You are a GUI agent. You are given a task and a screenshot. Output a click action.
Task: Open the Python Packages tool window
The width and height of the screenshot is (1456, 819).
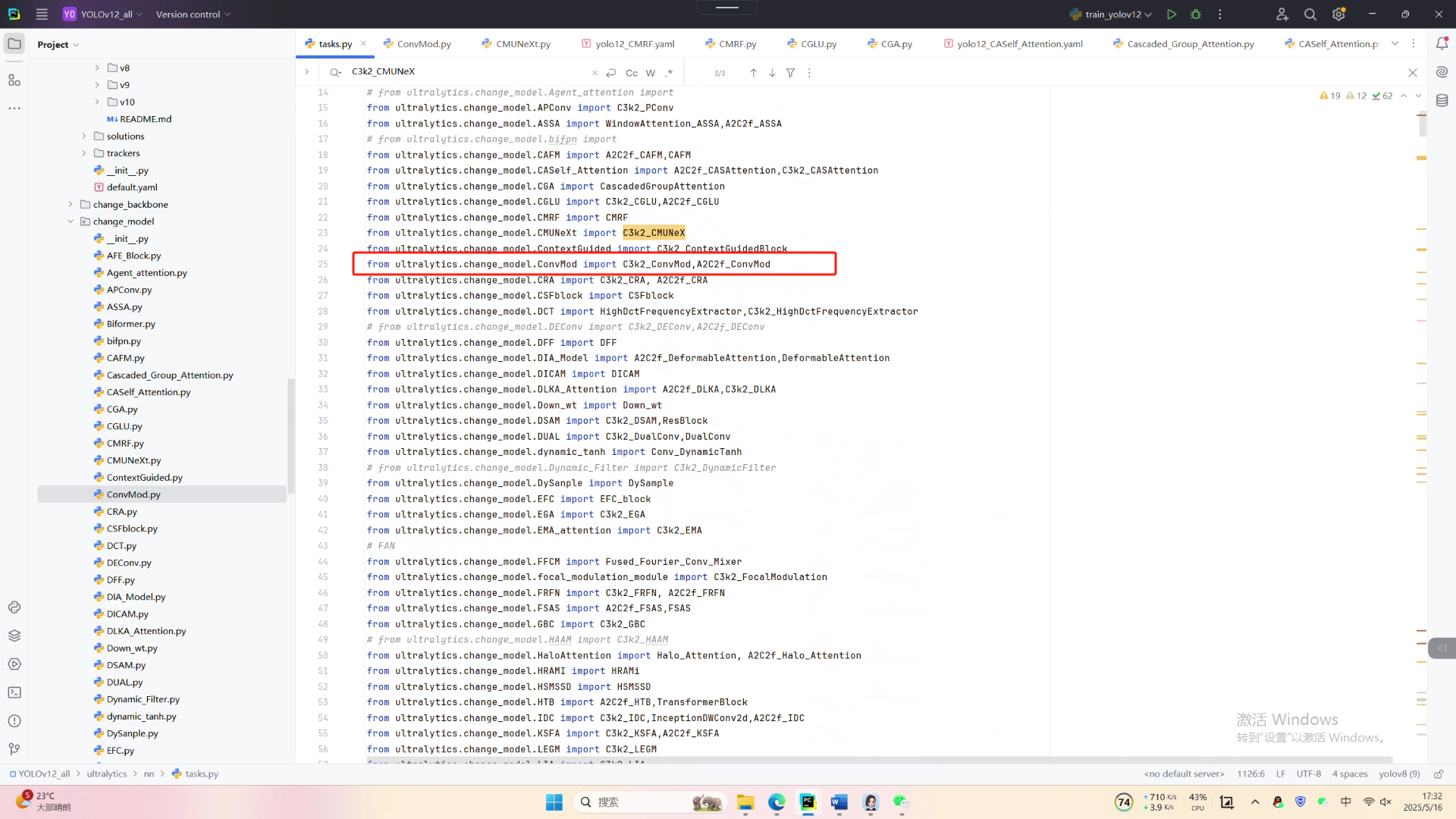(x=14, y=635)
